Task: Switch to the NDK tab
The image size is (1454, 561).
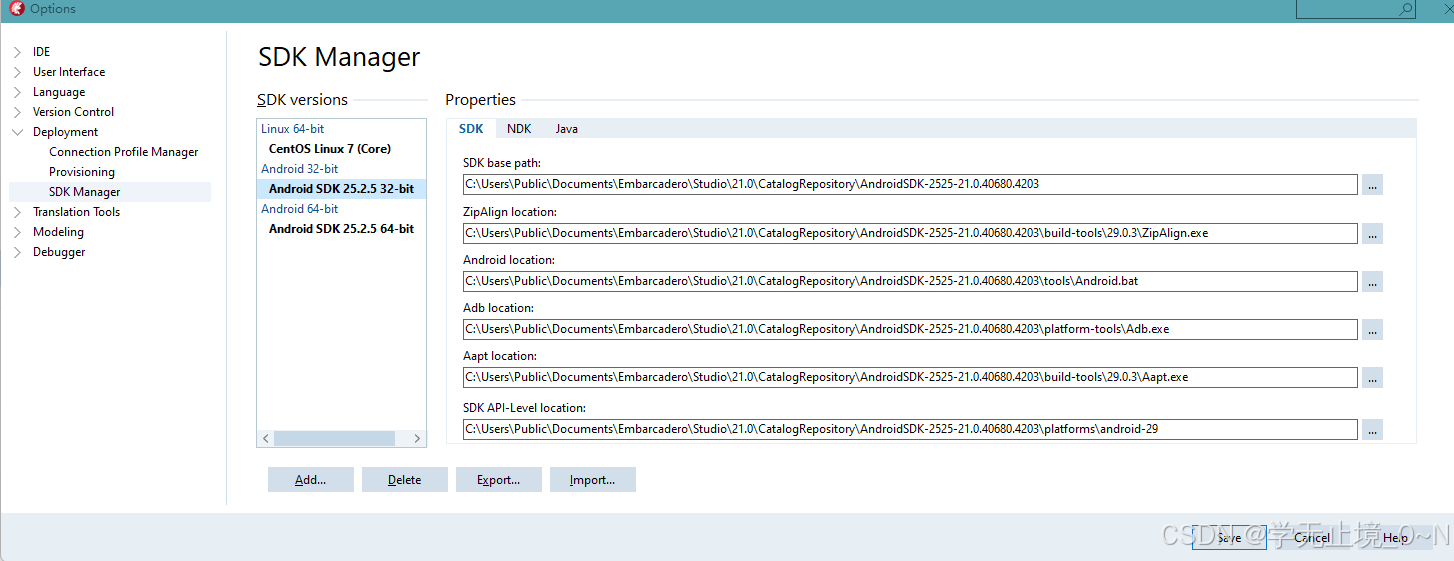Action: coord(519,129)
